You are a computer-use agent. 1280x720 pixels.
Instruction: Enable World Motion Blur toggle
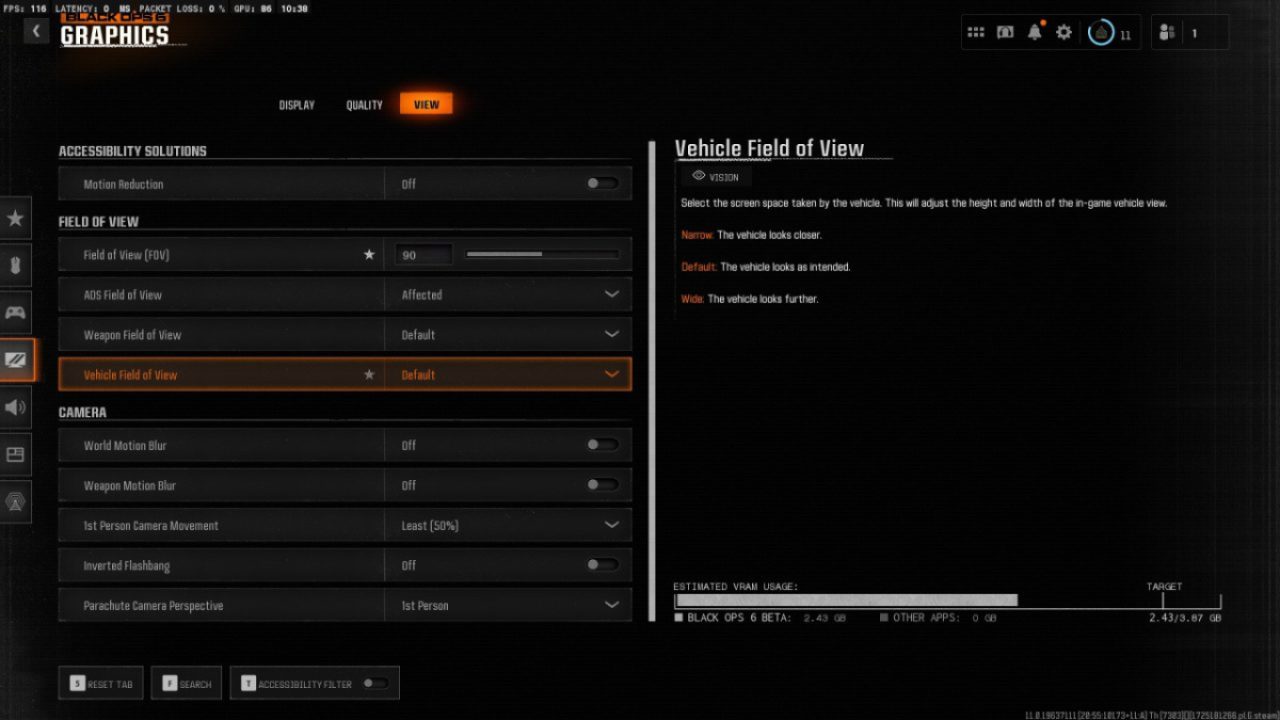point(602,445)
